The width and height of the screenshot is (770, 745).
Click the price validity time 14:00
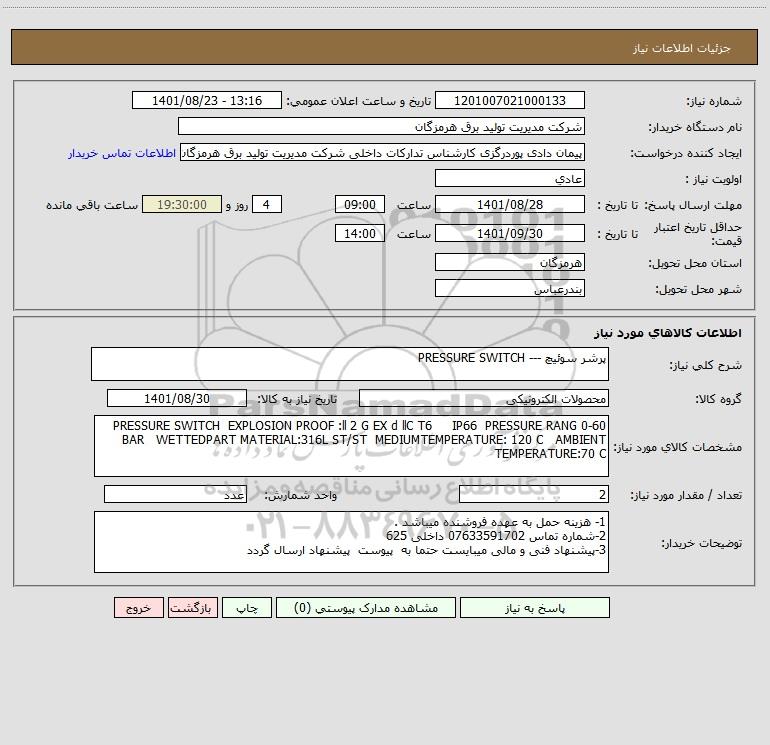point(359,233)
